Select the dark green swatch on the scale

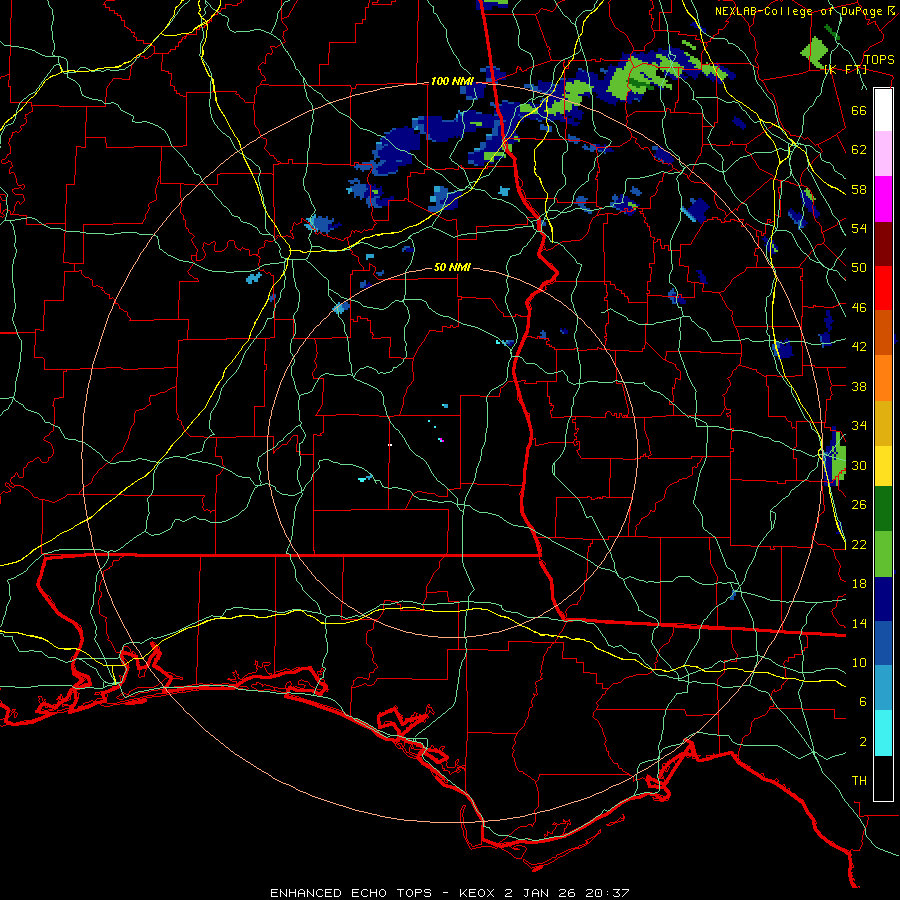coord(883,509)
